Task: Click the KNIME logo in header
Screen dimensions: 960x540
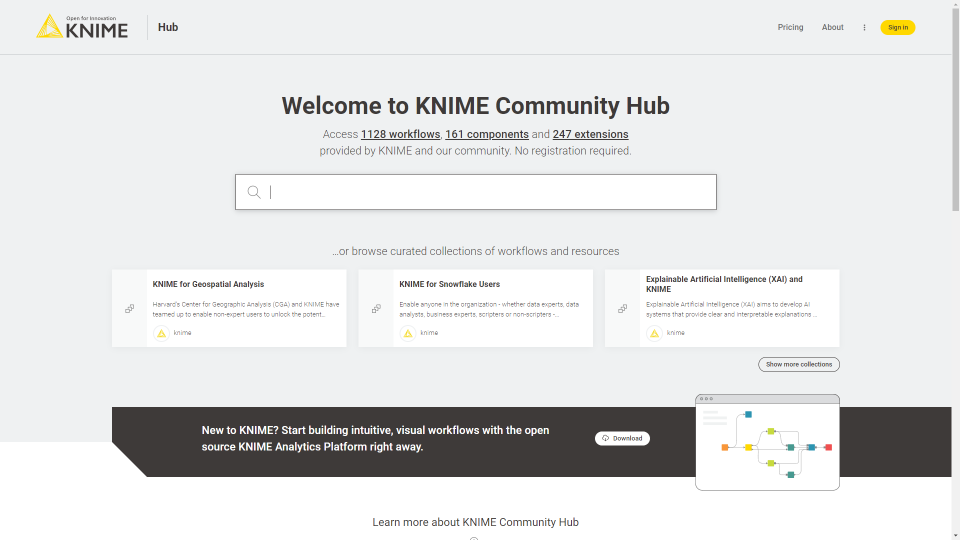Action: 82,27
